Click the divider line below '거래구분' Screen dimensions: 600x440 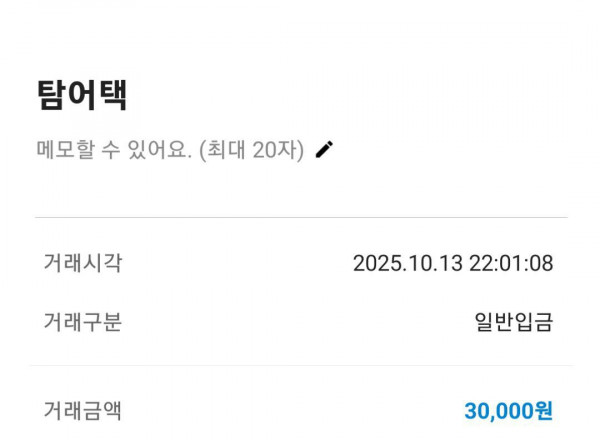pos(300,365)
